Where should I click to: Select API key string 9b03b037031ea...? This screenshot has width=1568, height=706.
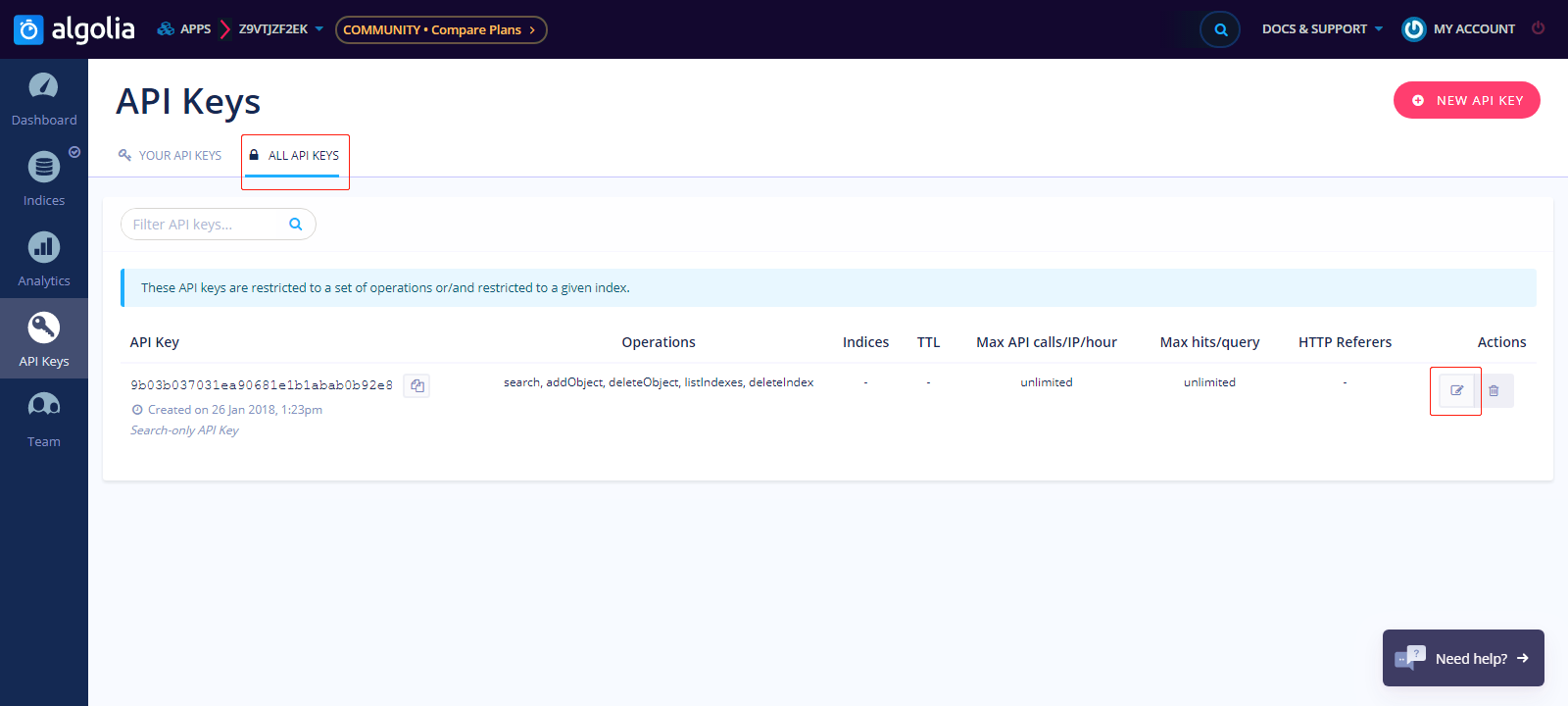[x=262, y=385]
